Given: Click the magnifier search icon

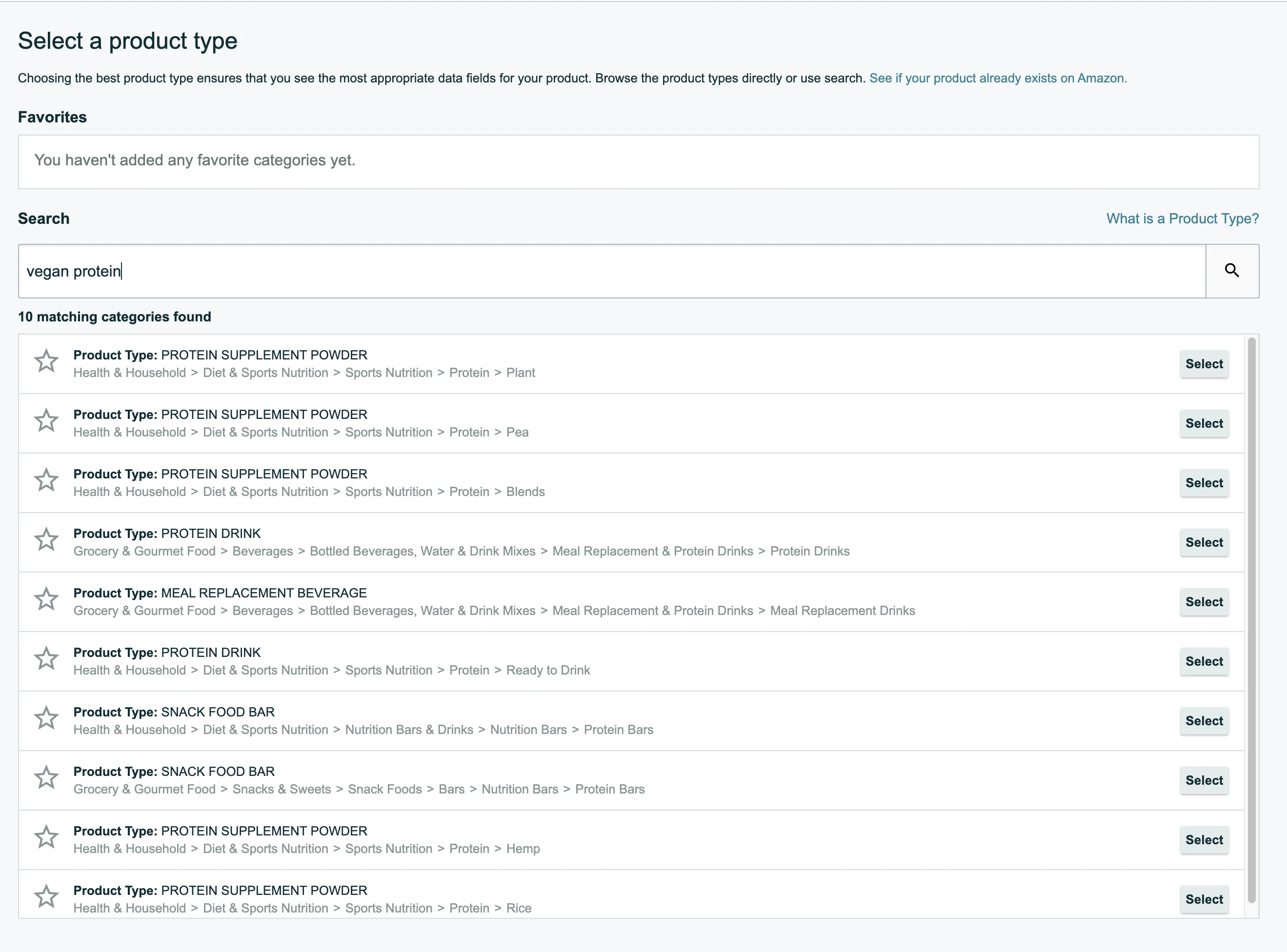Looking at the screenshot, I should point(1232,271).
